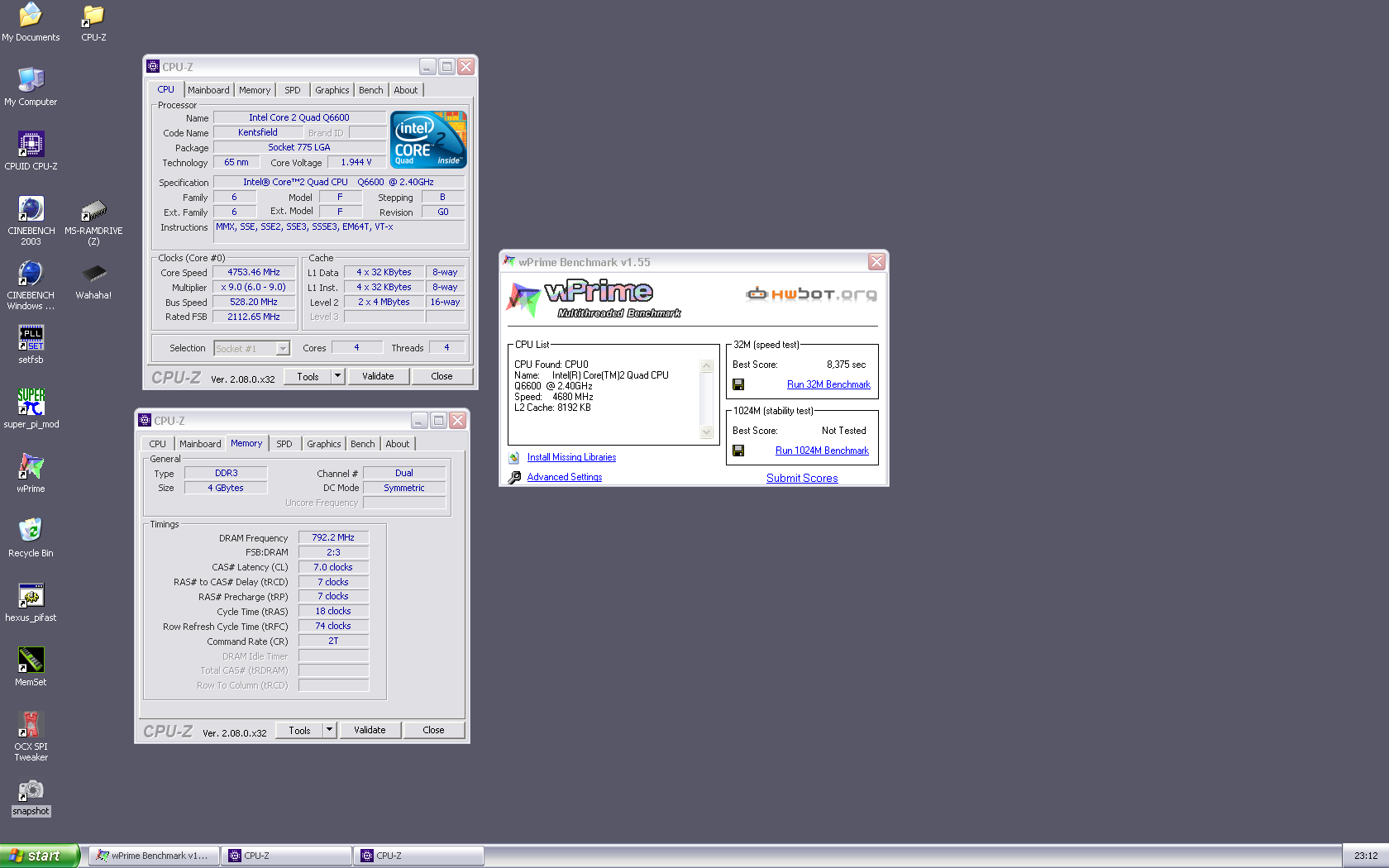Open Bench tab in top CPU-Z window

tap(371, 90)
